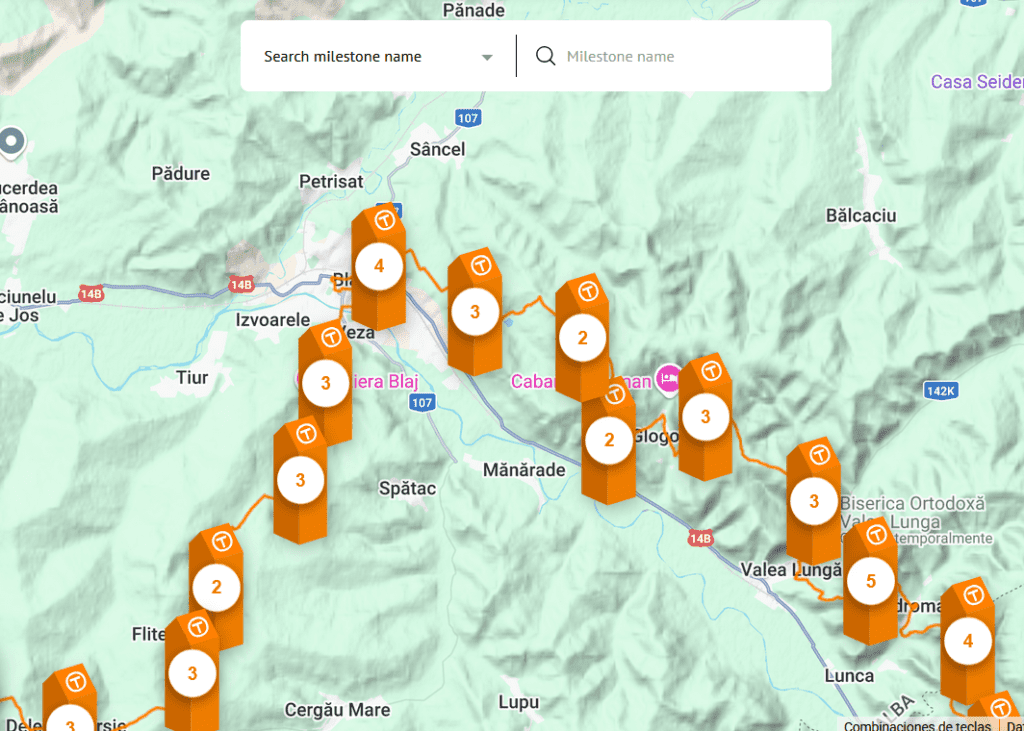Click the pink Cabana lodging pin icon

[669, 379]
